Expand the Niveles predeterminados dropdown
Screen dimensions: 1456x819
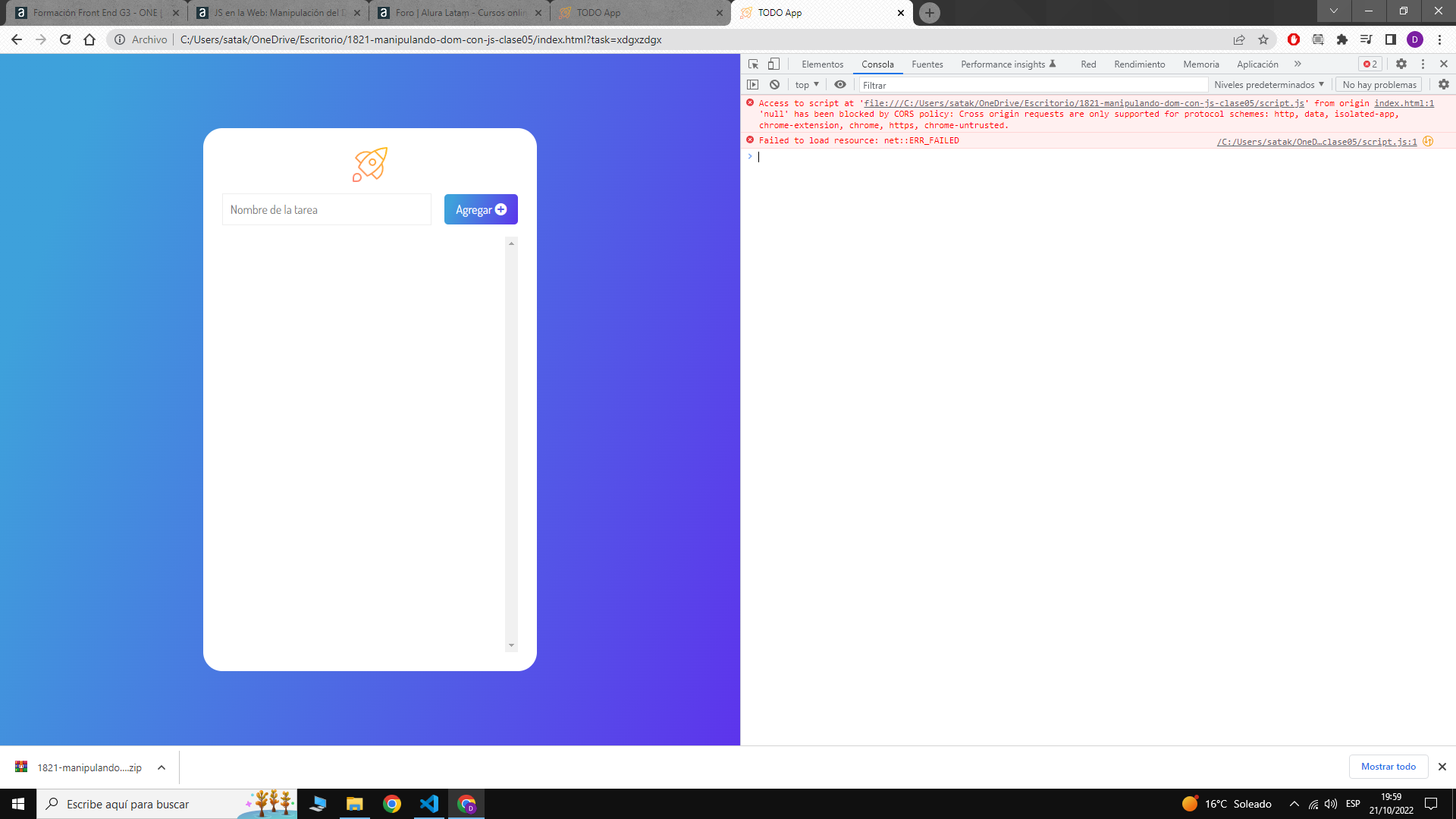tap(1269, 85)
